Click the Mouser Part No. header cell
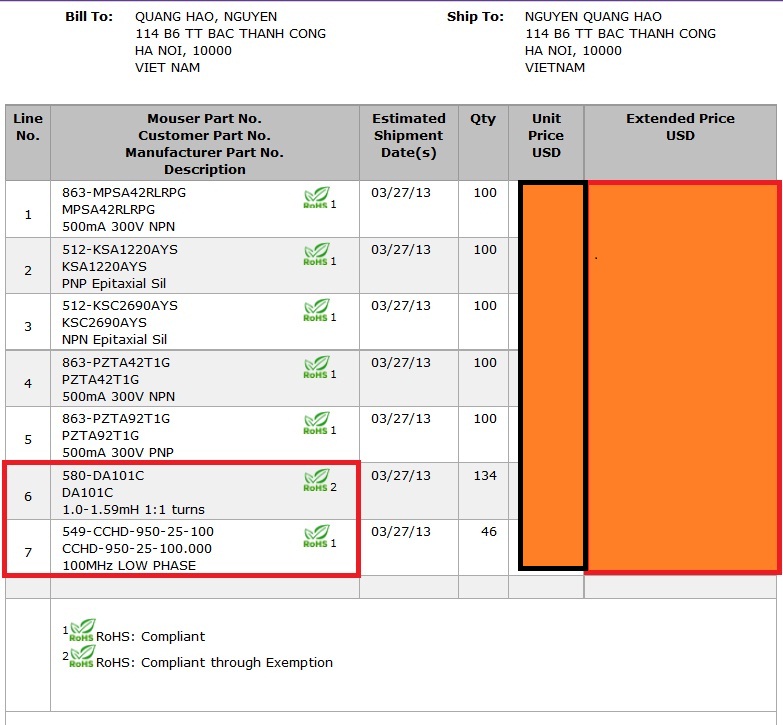The width and height of the screenshot is (783, 725). [x=204, y=144]
